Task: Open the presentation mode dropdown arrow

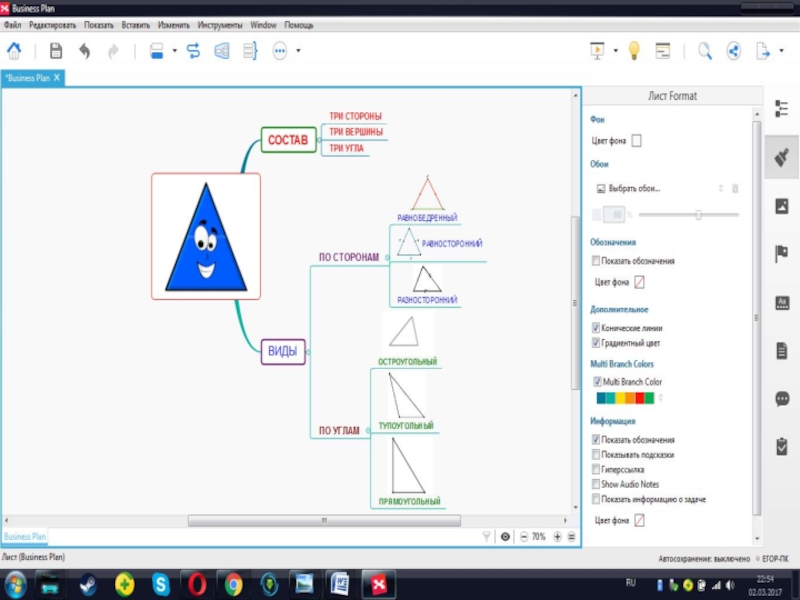Action: (616, 51)
